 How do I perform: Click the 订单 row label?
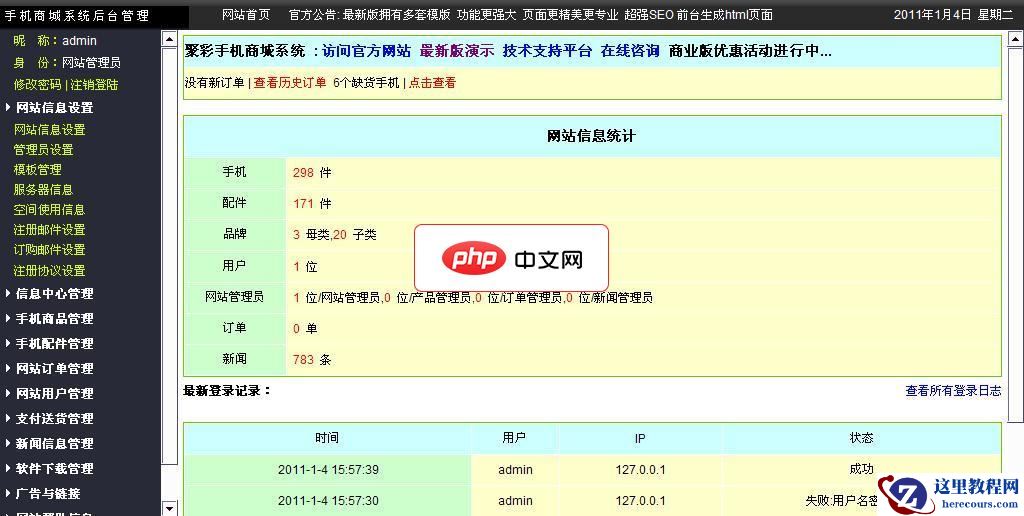point(234,328)
